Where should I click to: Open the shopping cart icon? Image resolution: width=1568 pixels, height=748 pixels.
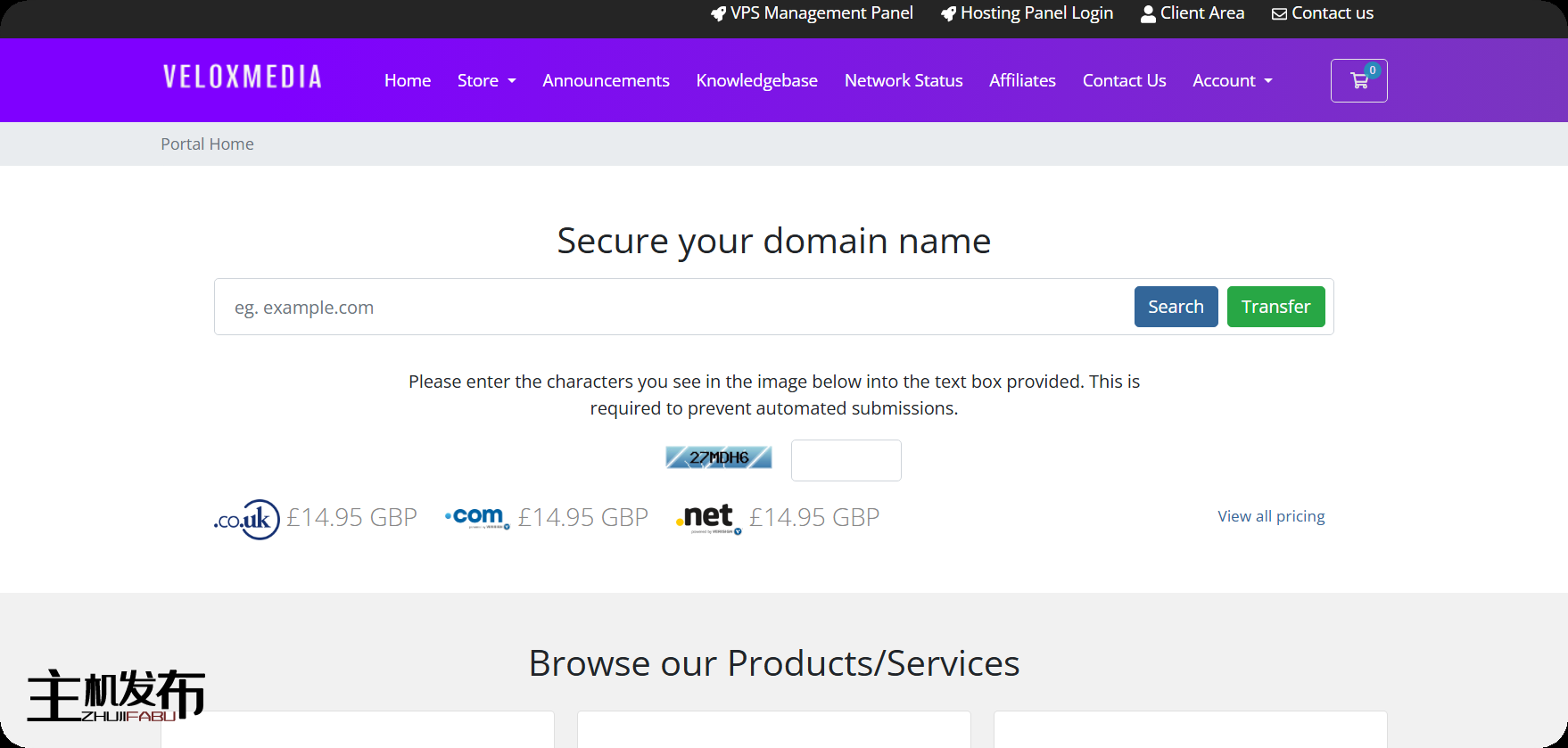(1358, 81)
